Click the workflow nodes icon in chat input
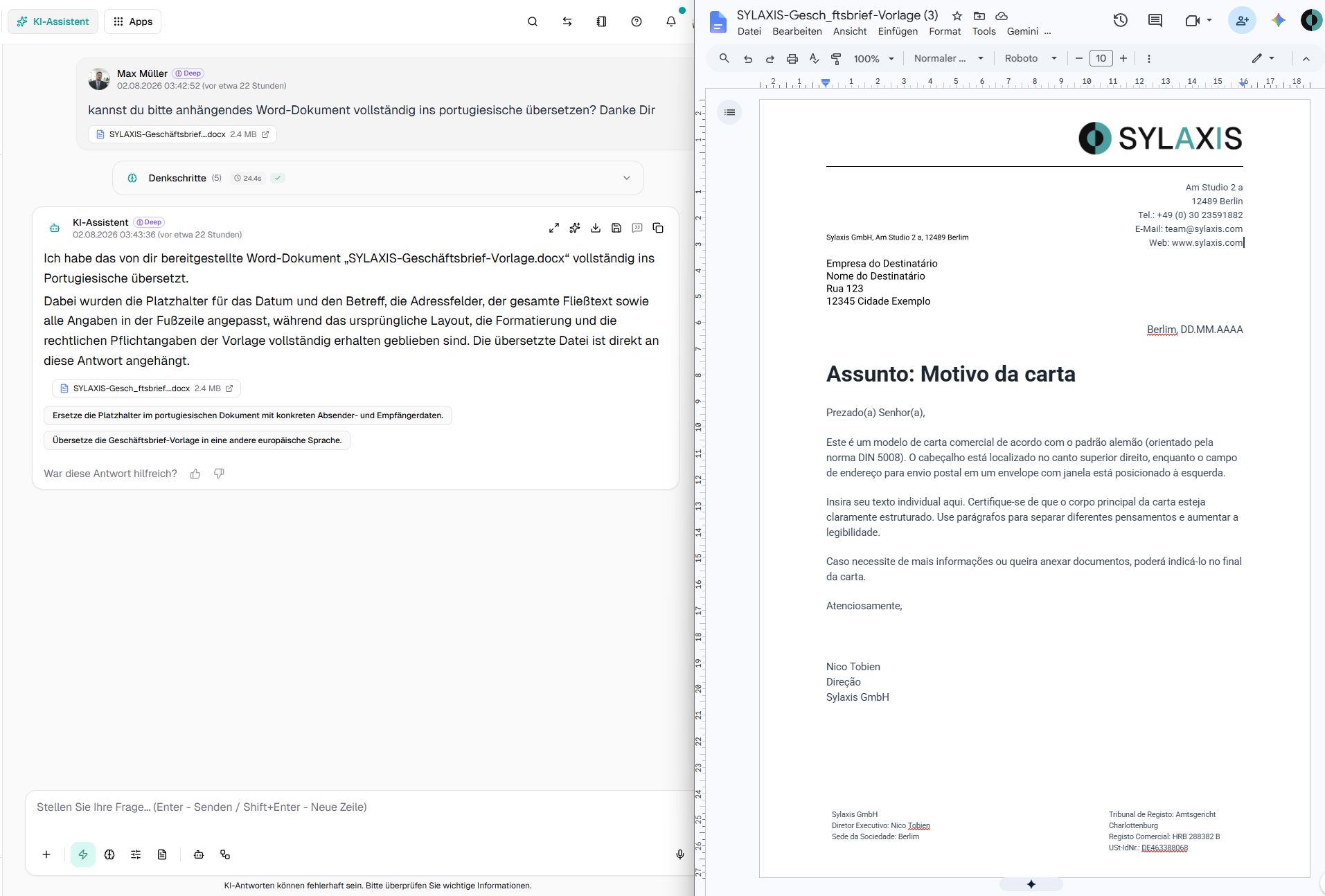This screenshot has width=1325, height=896. 225,854
